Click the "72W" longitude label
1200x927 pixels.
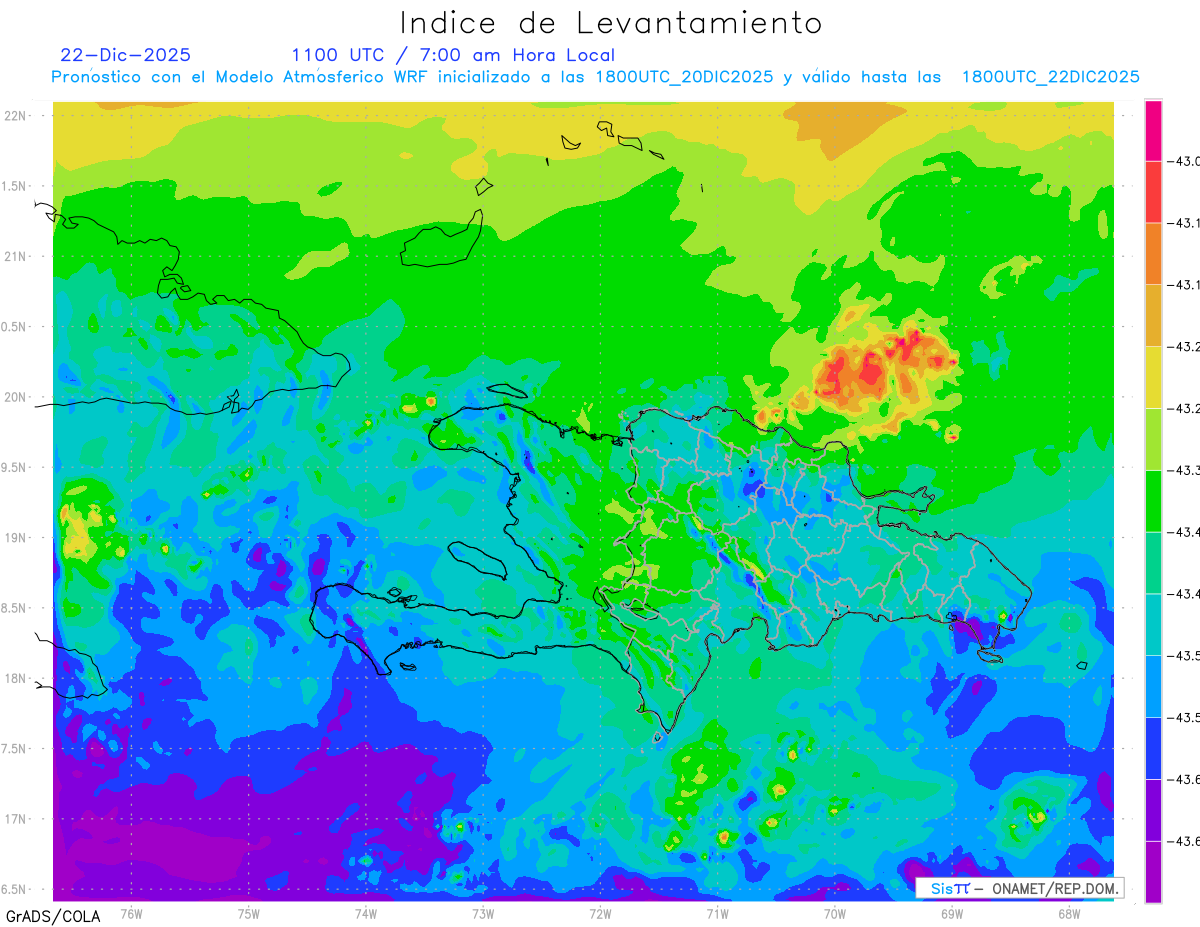coord(600,913)
